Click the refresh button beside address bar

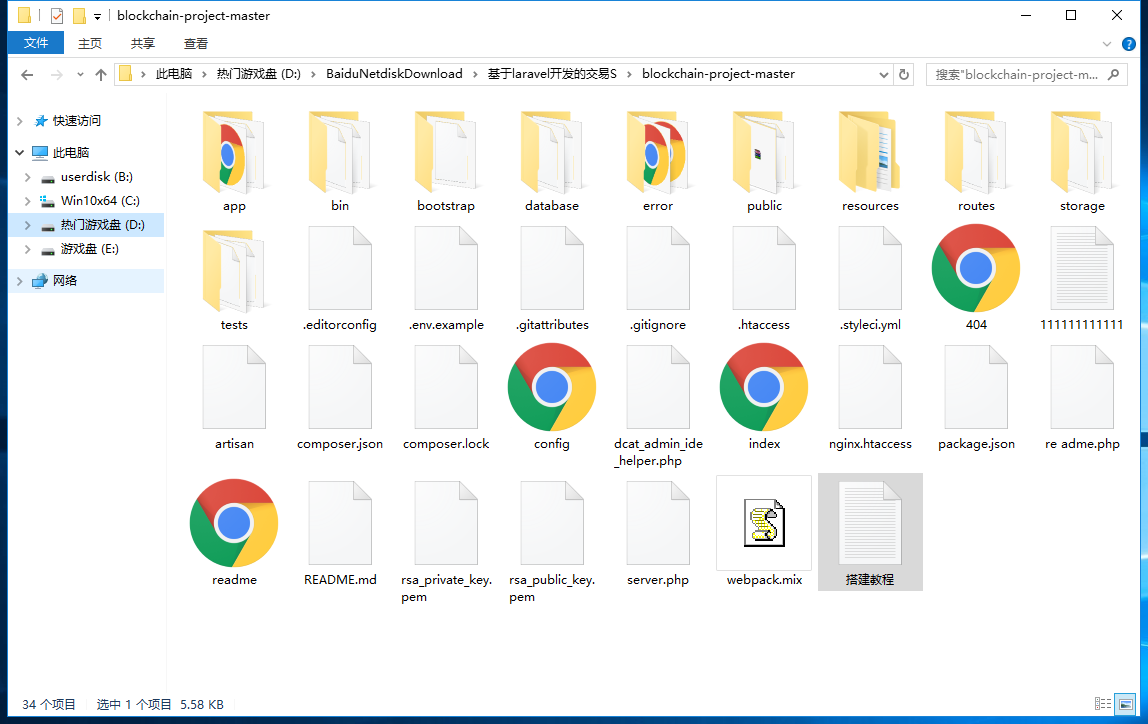tap(904, 74)
